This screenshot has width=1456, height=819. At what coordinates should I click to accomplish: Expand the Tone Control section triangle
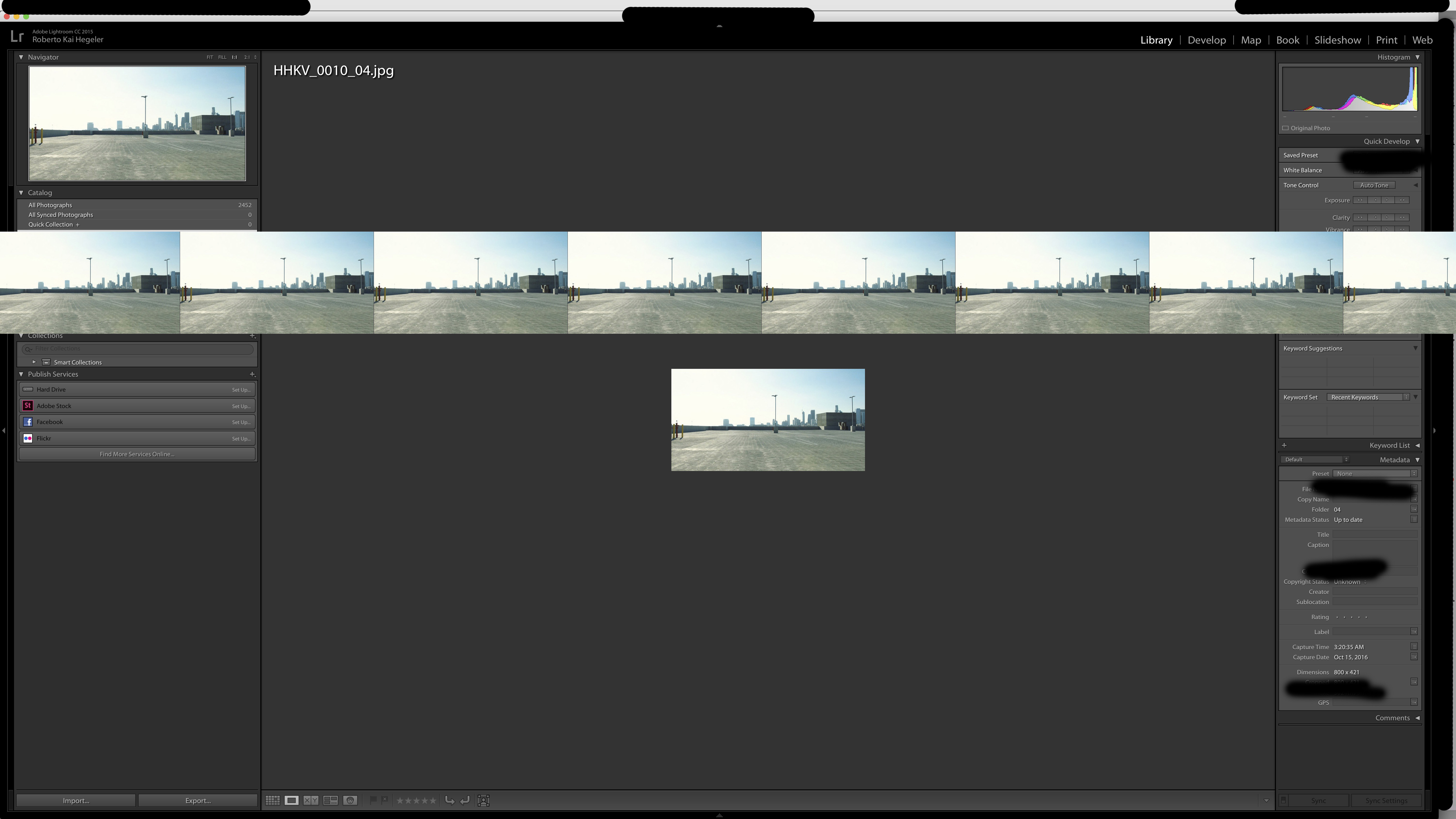coord(1416,185)
